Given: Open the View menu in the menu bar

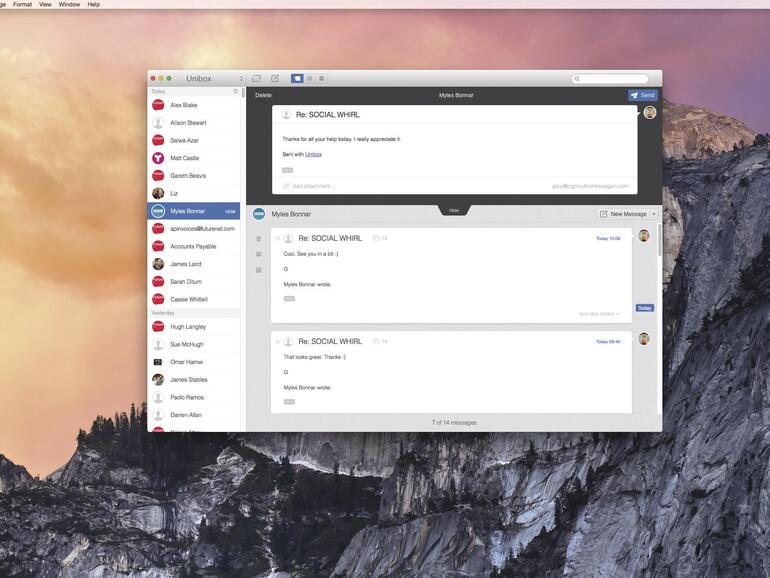Looking at the screenshot, I should (x=45, y=4).
